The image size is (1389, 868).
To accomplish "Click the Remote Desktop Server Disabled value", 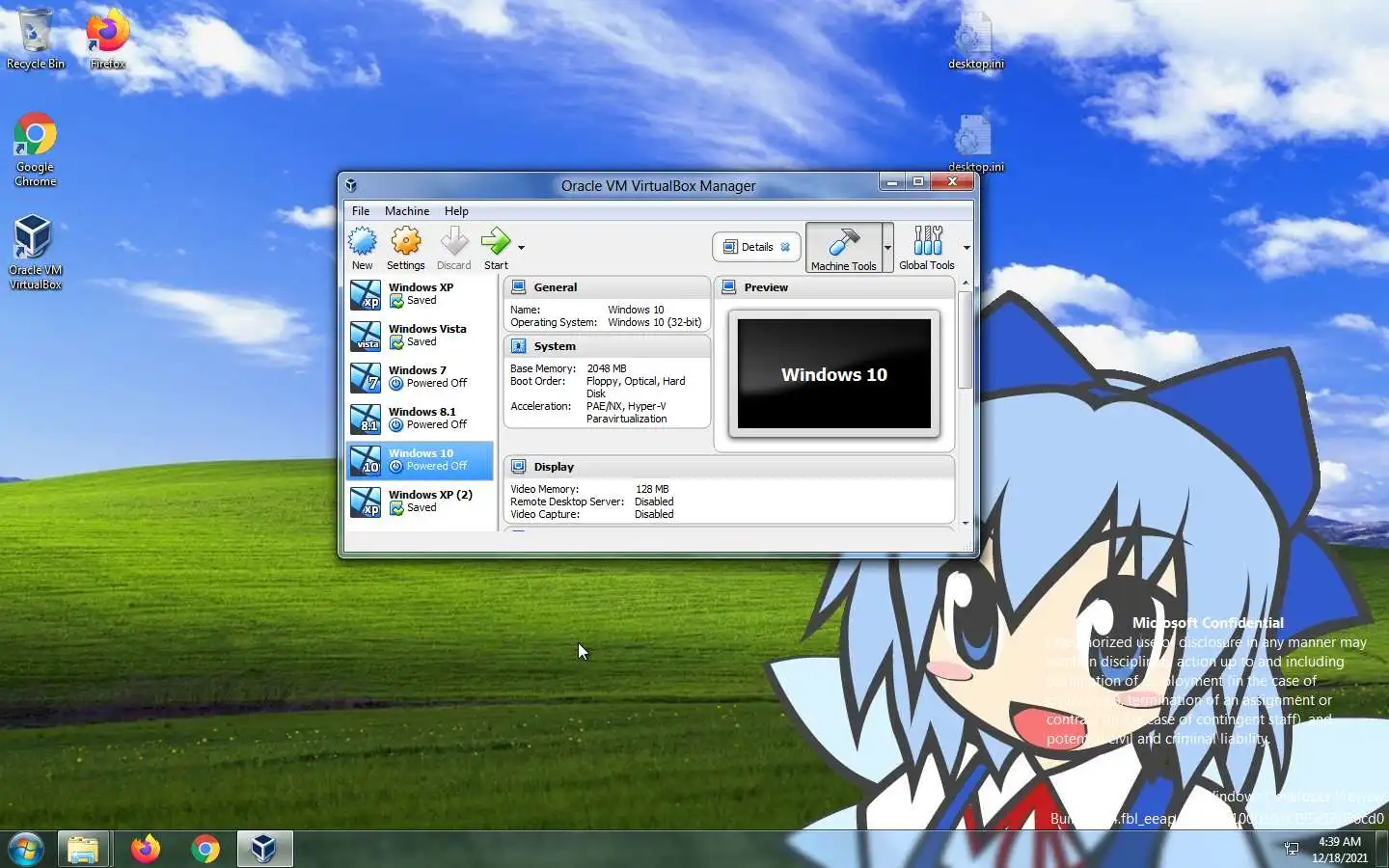I will coord(654,502).
